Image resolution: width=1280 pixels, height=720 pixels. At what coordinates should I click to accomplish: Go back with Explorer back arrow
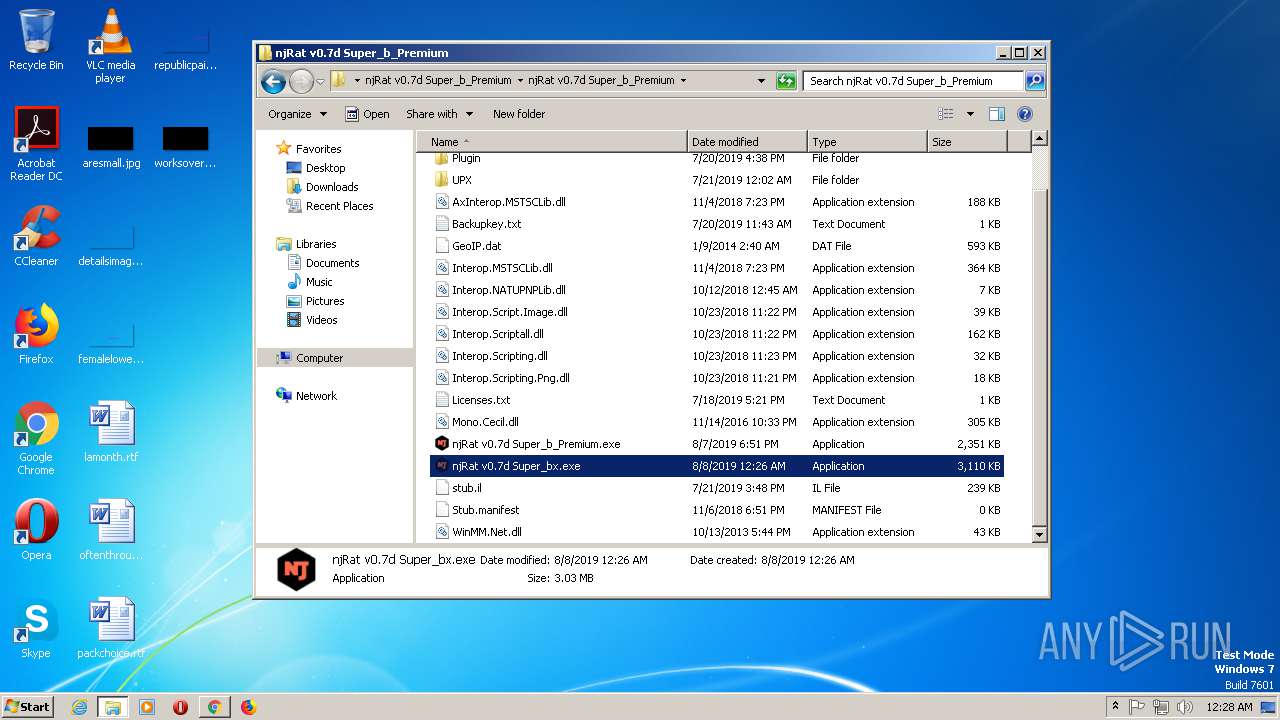[x=273, y=81]
